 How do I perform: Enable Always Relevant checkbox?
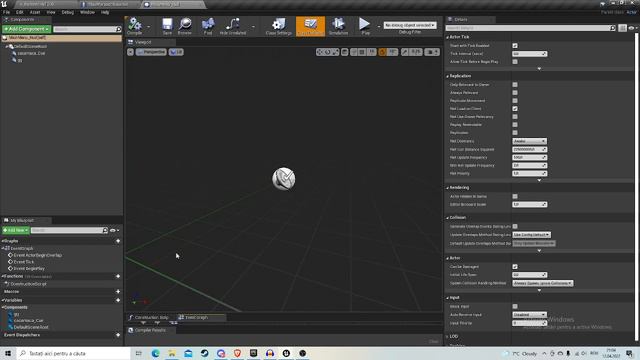[515, 93]
